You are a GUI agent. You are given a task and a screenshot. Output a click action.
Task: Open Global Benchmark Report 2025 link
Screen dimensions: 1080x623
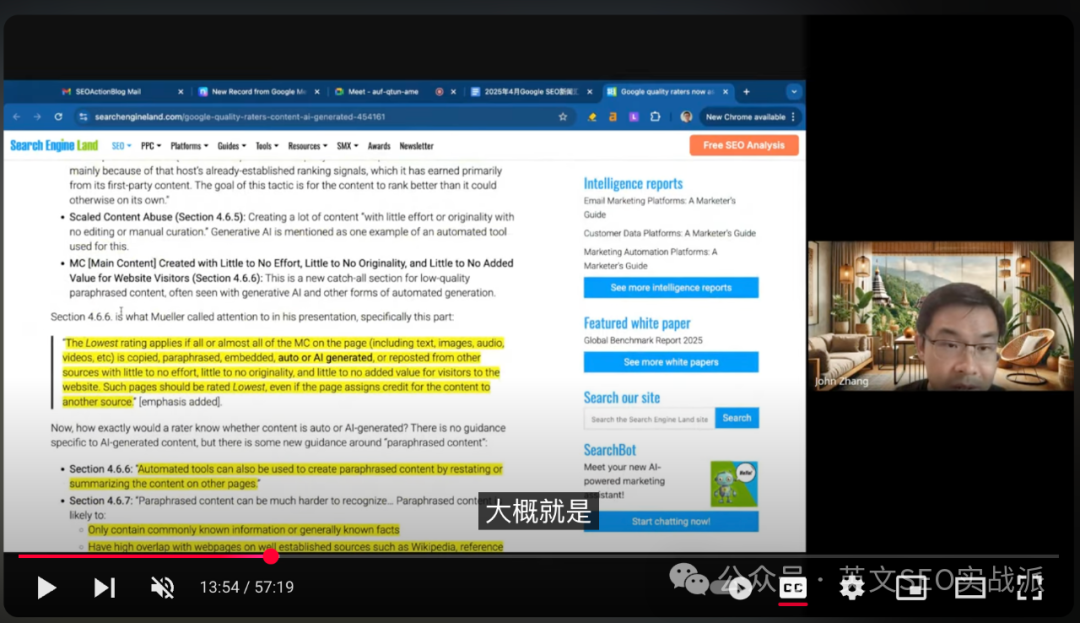pos(643,340)
